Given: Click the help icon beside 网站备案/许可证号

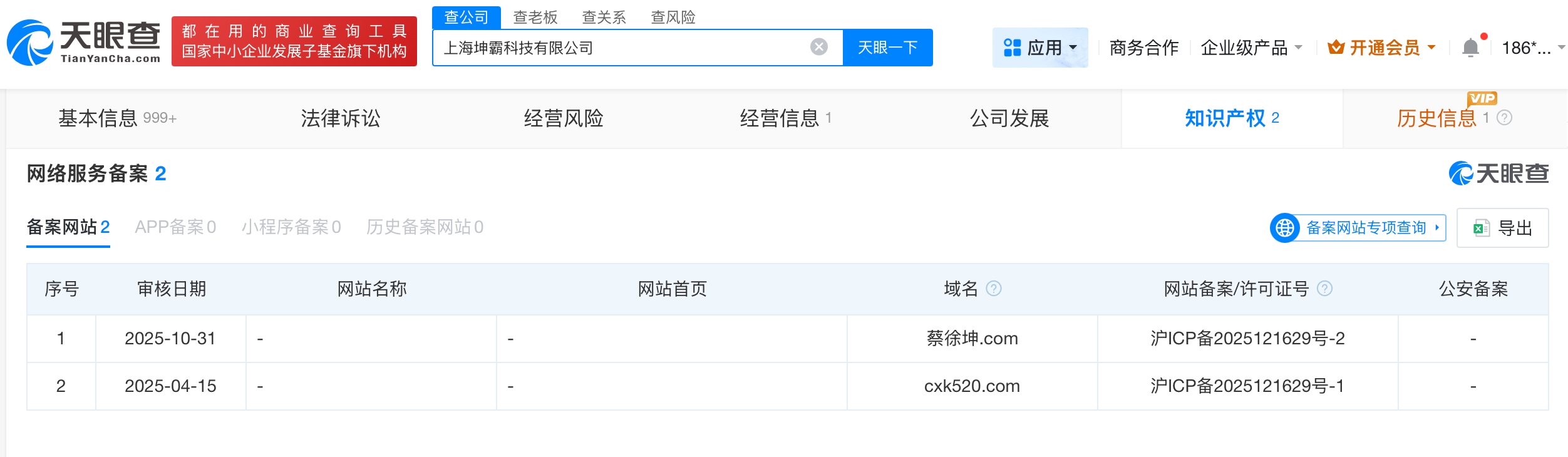Looking at the screenshot, I should point(1324,289).
